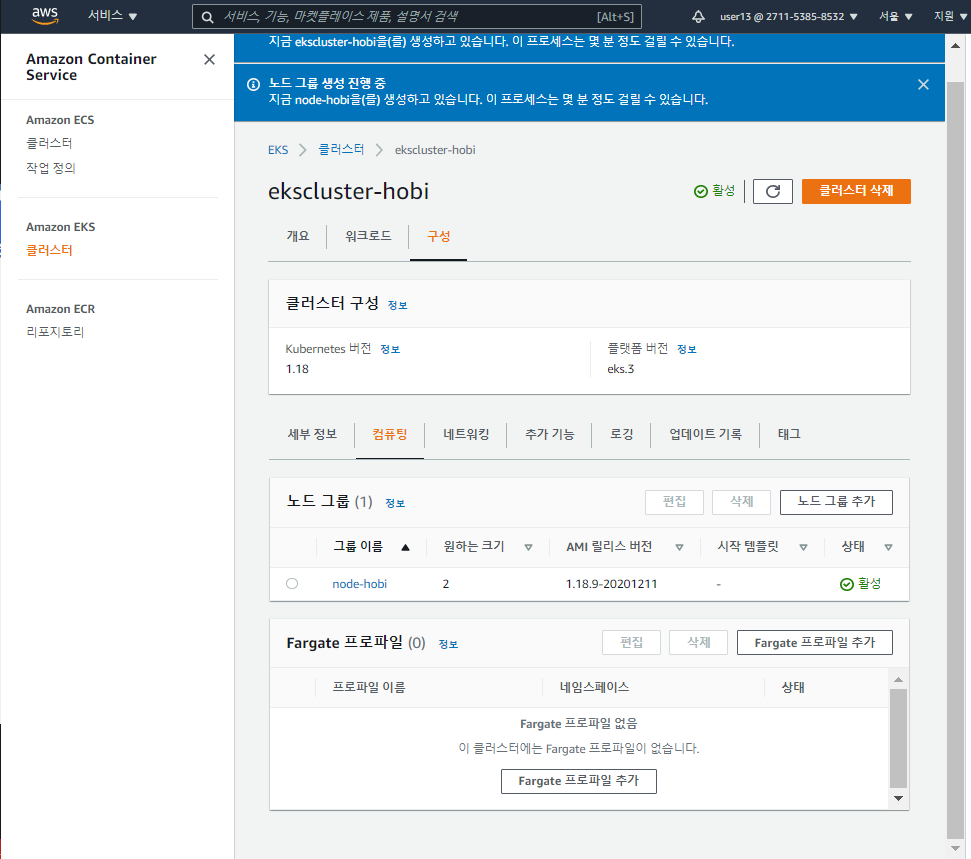Click page scrollbar up arrow
Image resolution: width=971 pixels, height=859 pixels.
955,46
